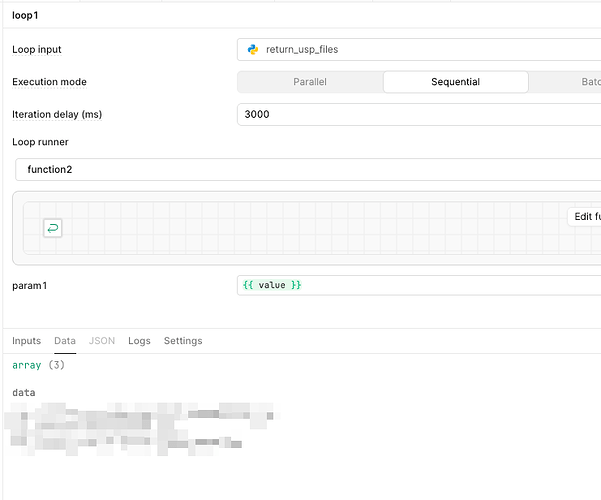
Task: Click the data label in results
Action: [x=23, y=392]
